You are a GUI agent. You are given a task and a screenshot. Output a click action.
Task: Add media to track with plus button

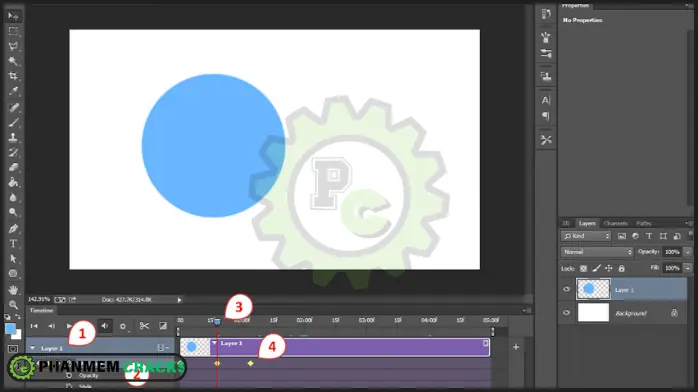point(516,347)
